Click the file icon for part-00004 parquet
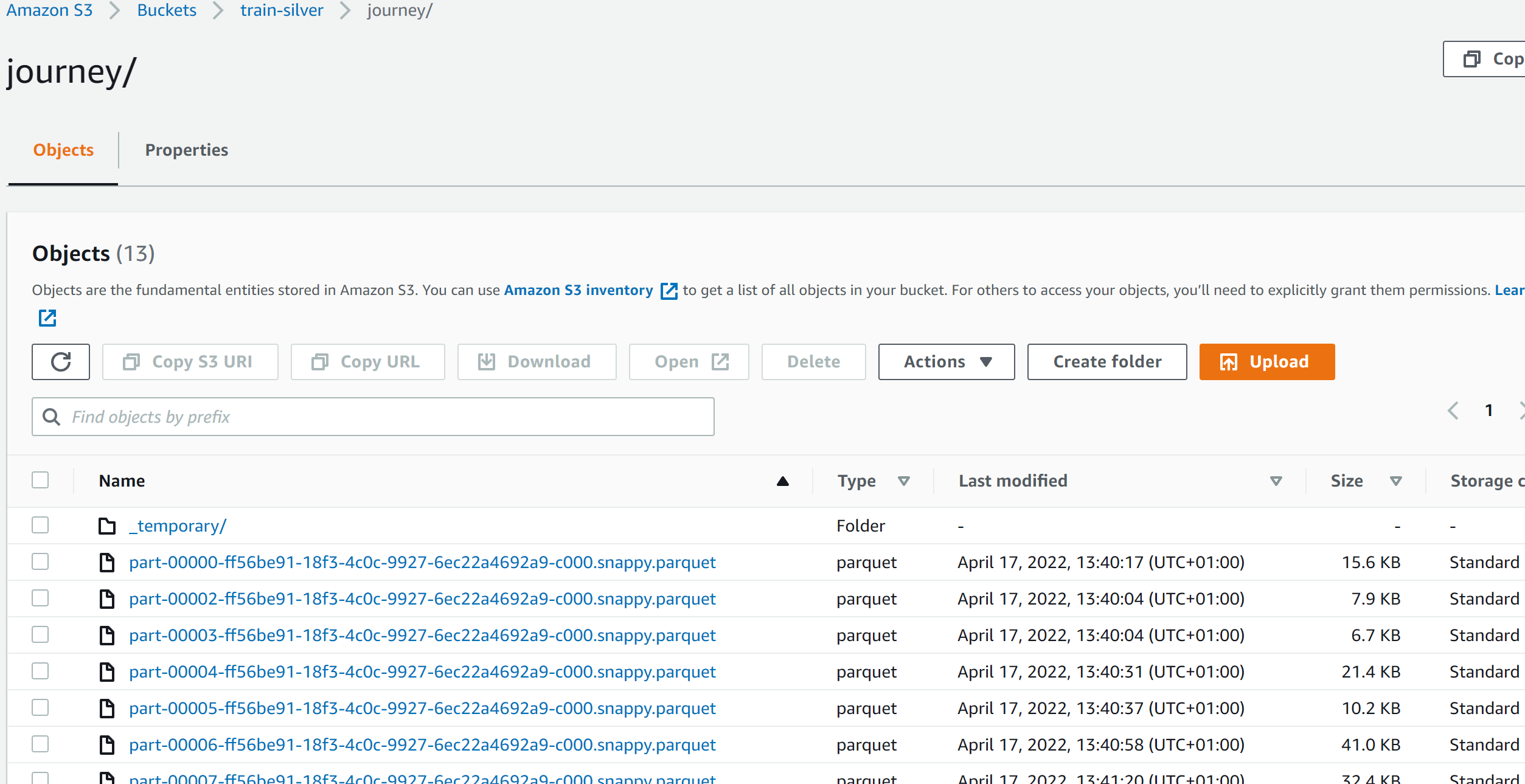 coord(107,671)
